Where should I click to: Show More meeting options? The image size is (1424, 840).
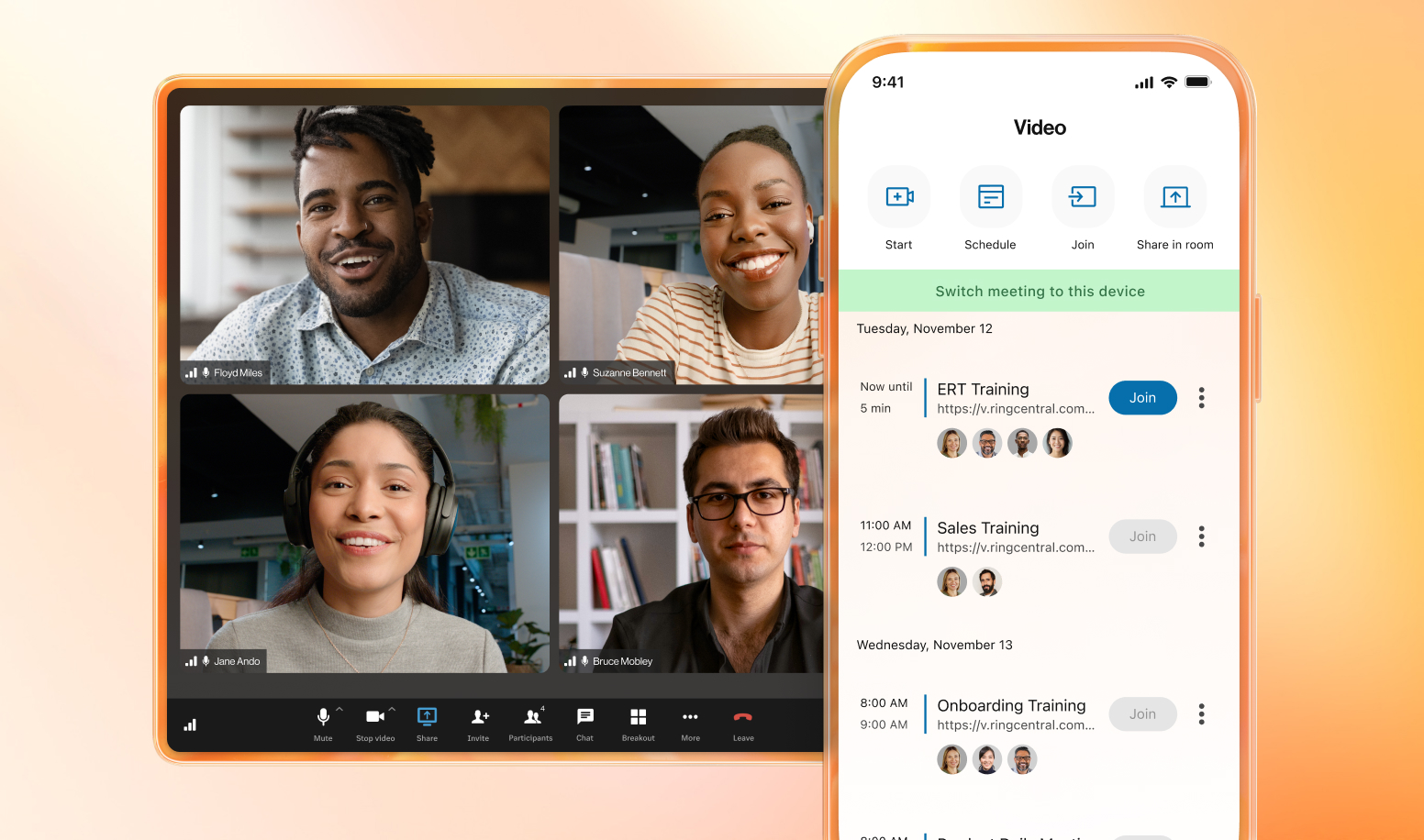pos(690,718)
